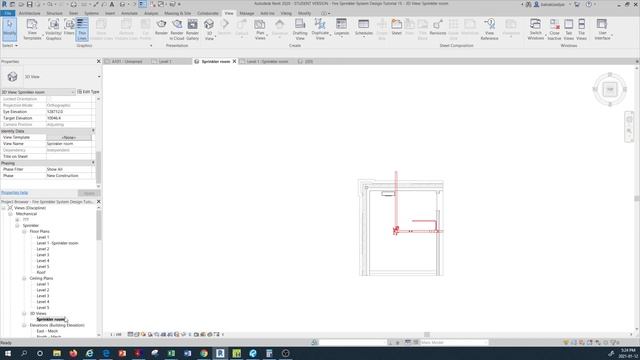Switch to the Annotate ribbon tab
This screenshot has height=360, width=640.
129,13
